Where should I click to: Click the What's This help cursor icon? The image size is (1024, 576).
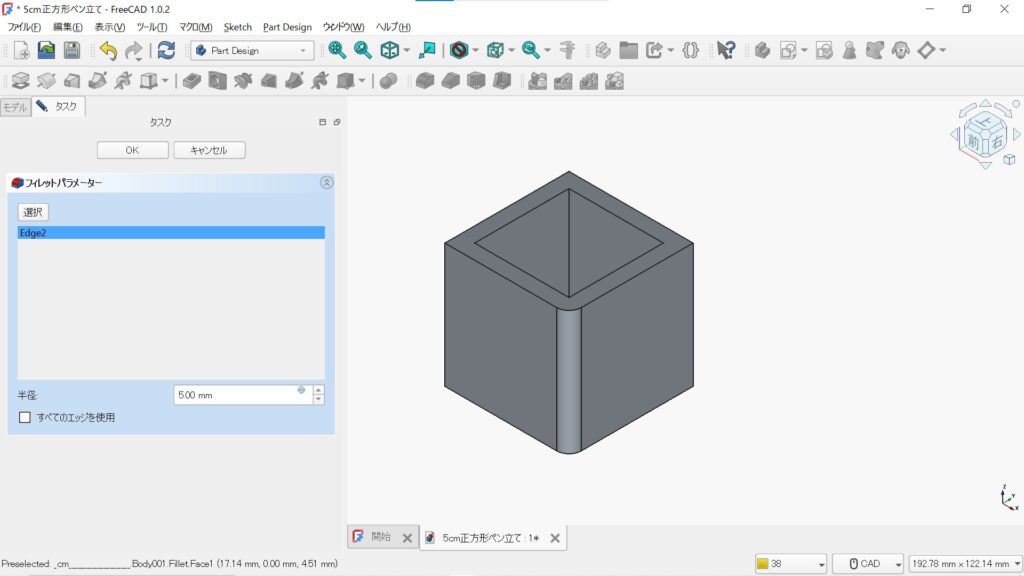click(x=726, y=50)
